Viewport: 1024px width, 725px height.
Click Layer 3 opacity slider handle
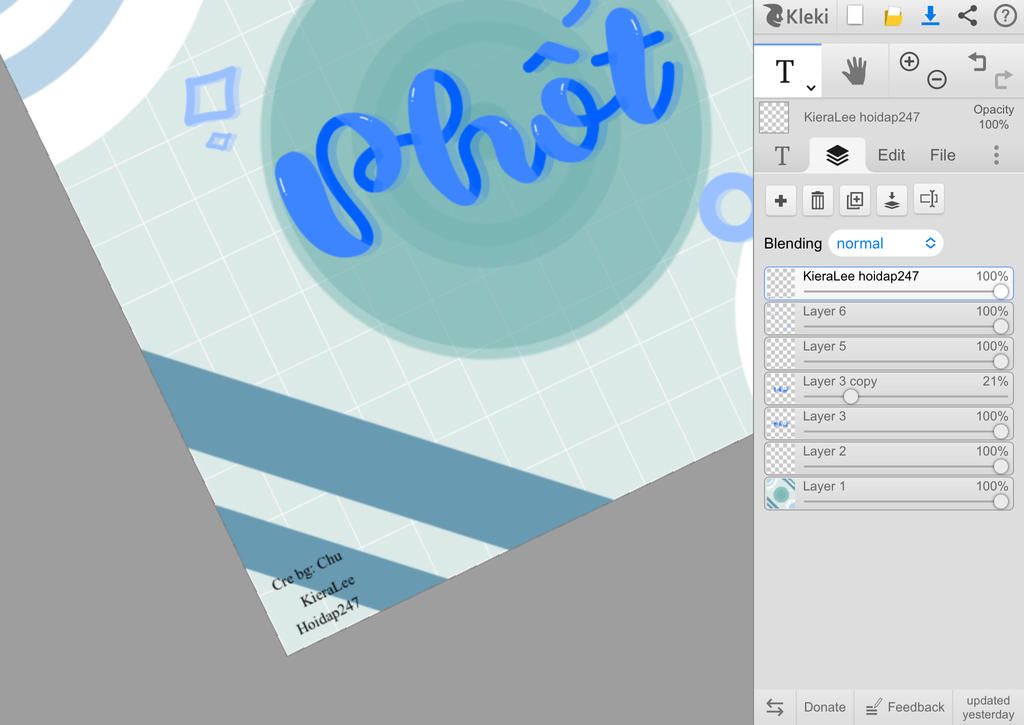click(1000, 431)
